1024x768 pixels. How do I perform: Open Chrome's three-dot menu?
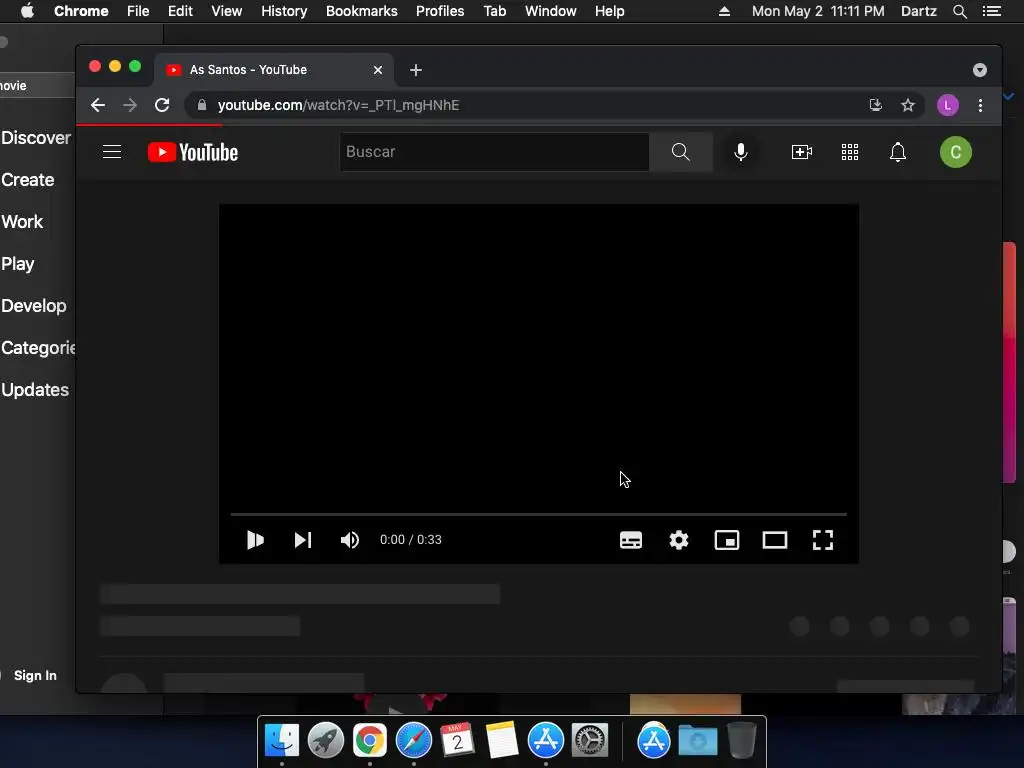[980, 105]
